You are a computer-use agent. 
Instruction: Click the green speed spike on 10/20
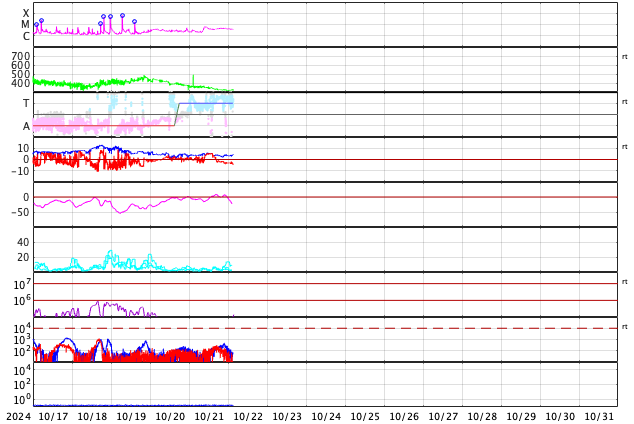(193, 80)
